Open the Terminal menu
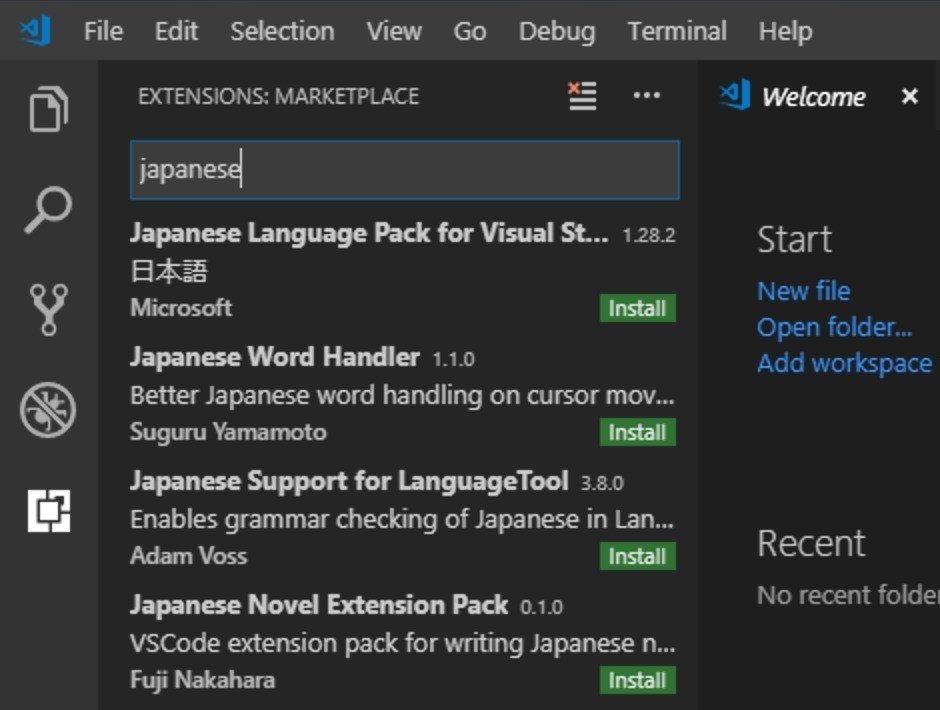Screen dimensions: 940x710 click(x=677, y=31)
